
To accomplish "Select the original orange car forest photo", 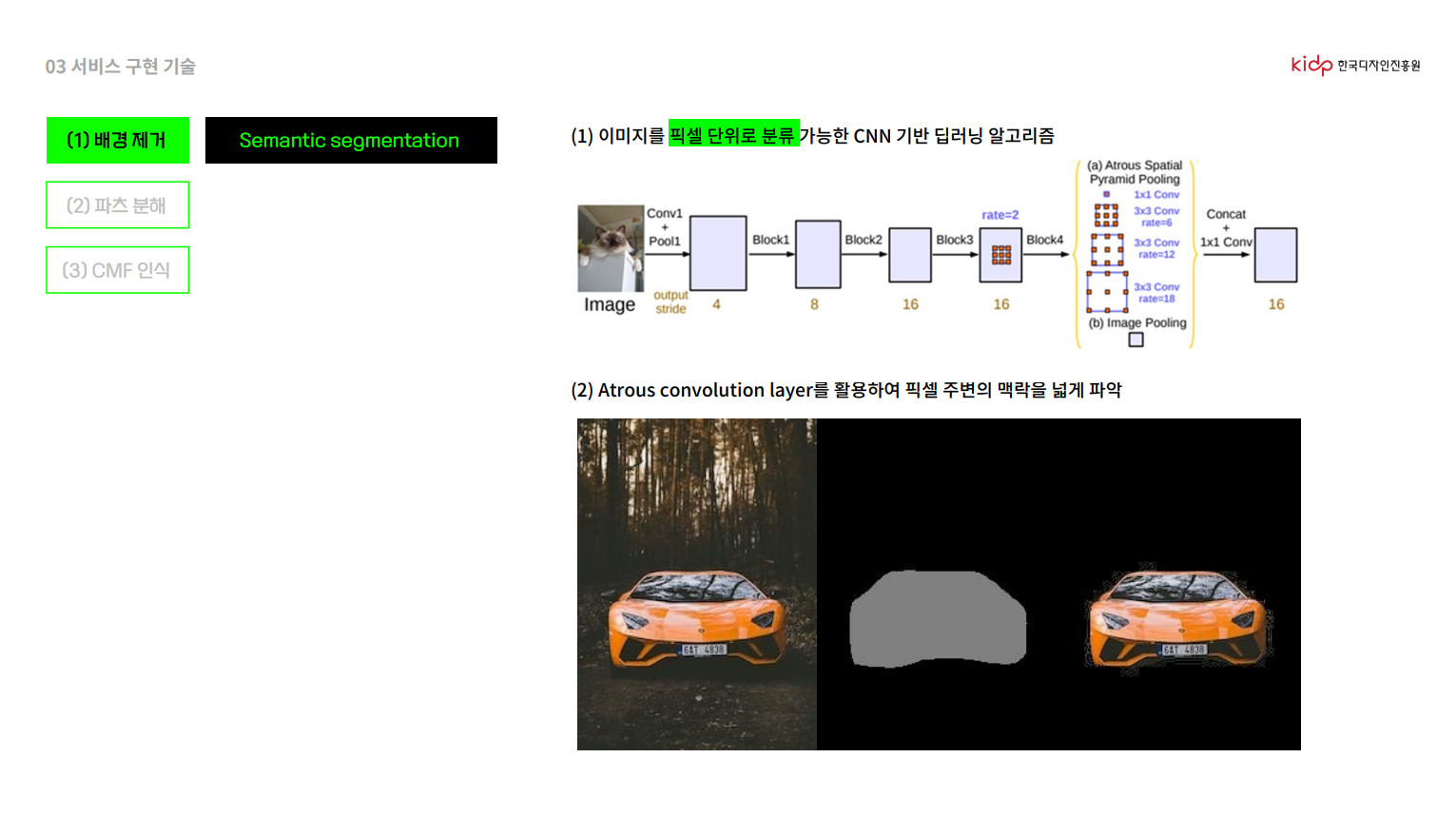I will (x=696, y=584).
